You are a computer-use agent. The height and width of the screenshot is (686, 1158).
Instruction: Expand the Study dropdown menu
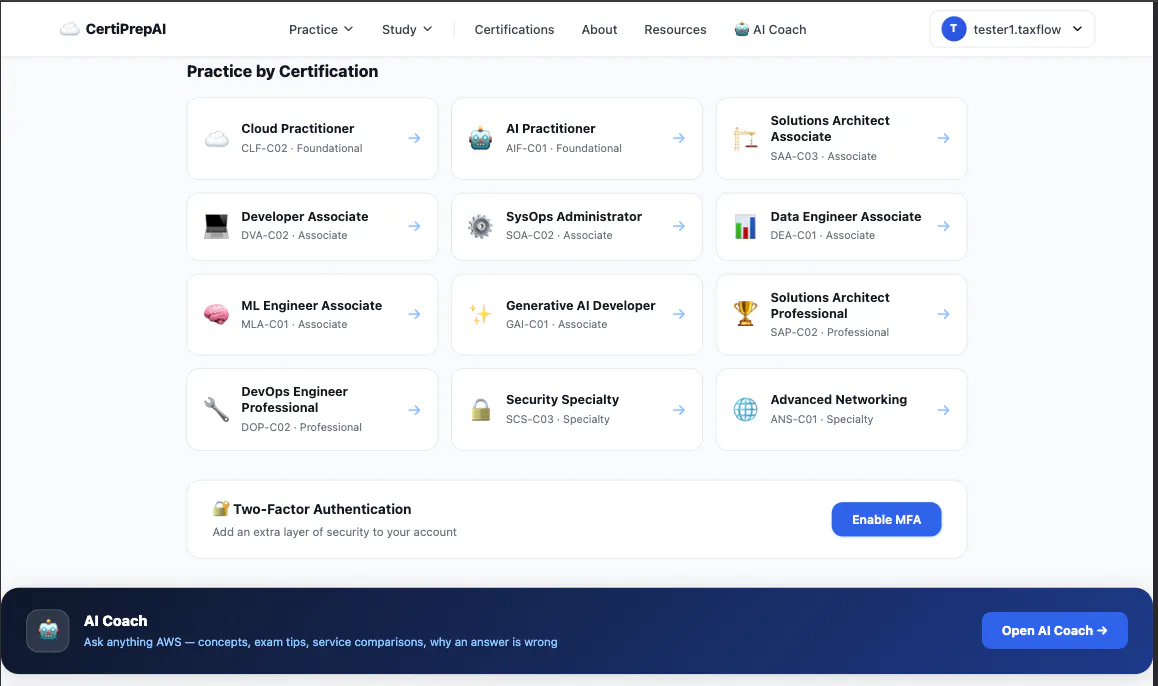pyautogui.click(x=407, y=30)
